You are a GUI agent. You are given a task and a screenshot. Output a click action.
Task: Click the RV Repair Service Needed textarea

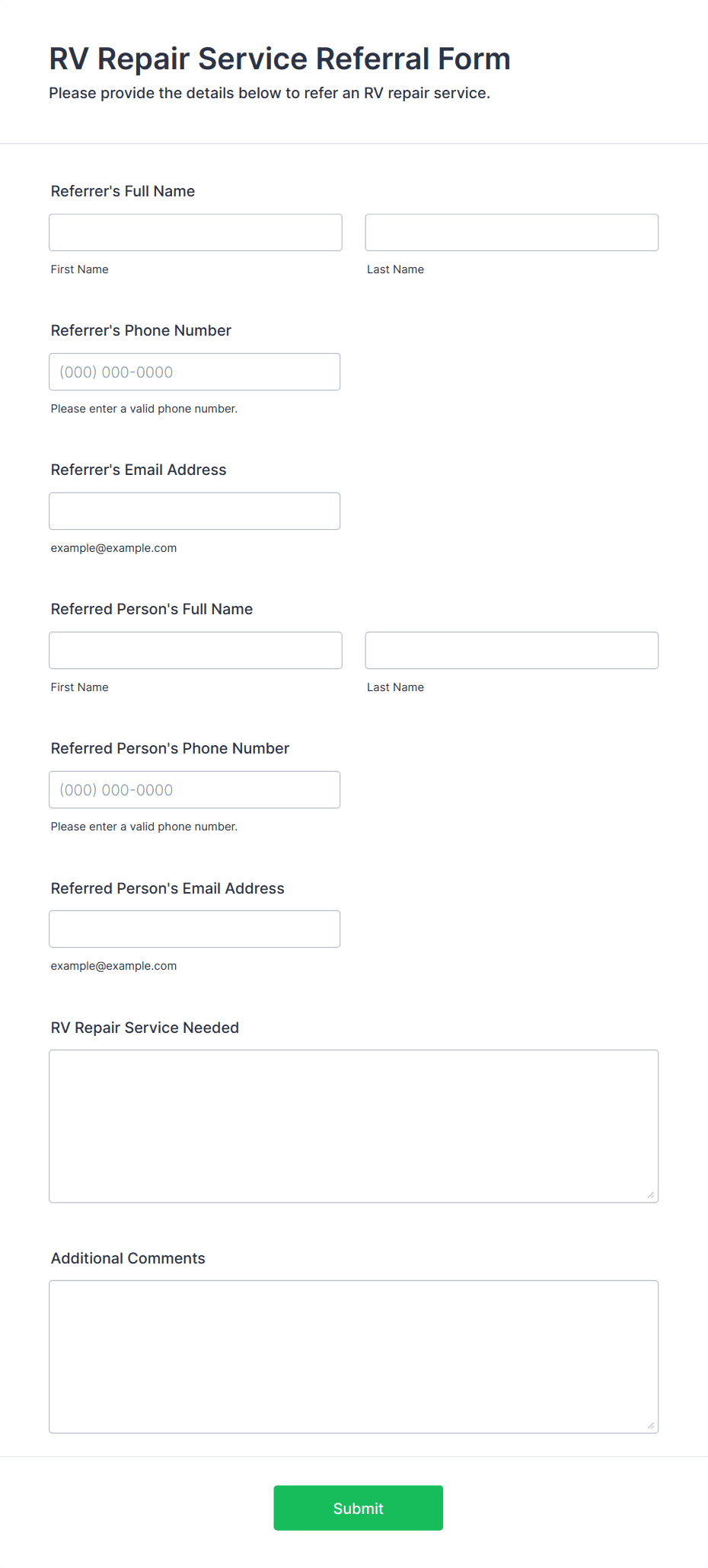tap(354, 1126)
